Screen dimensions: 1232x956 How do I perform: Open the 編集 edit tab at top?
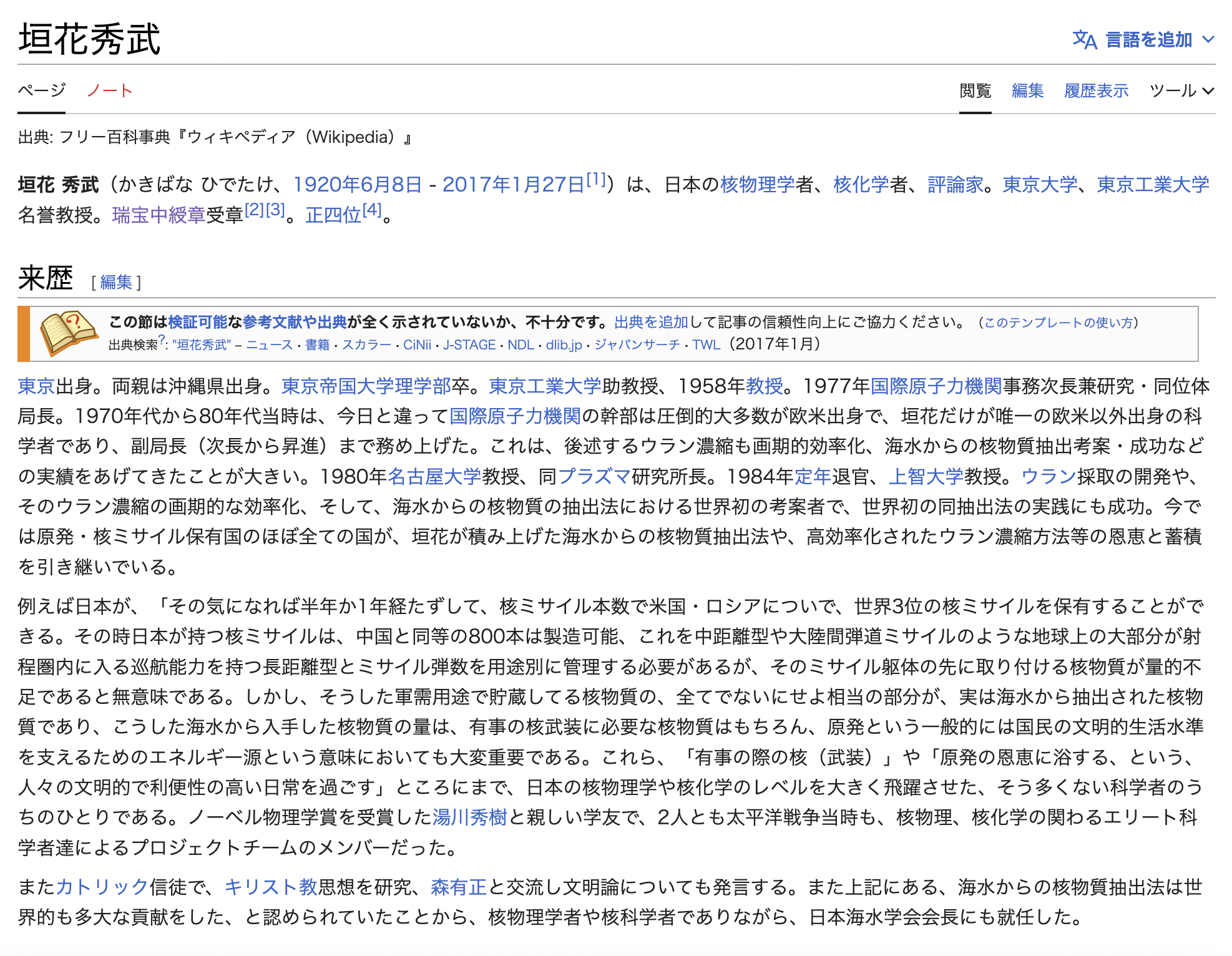[x=1027, y=91]
